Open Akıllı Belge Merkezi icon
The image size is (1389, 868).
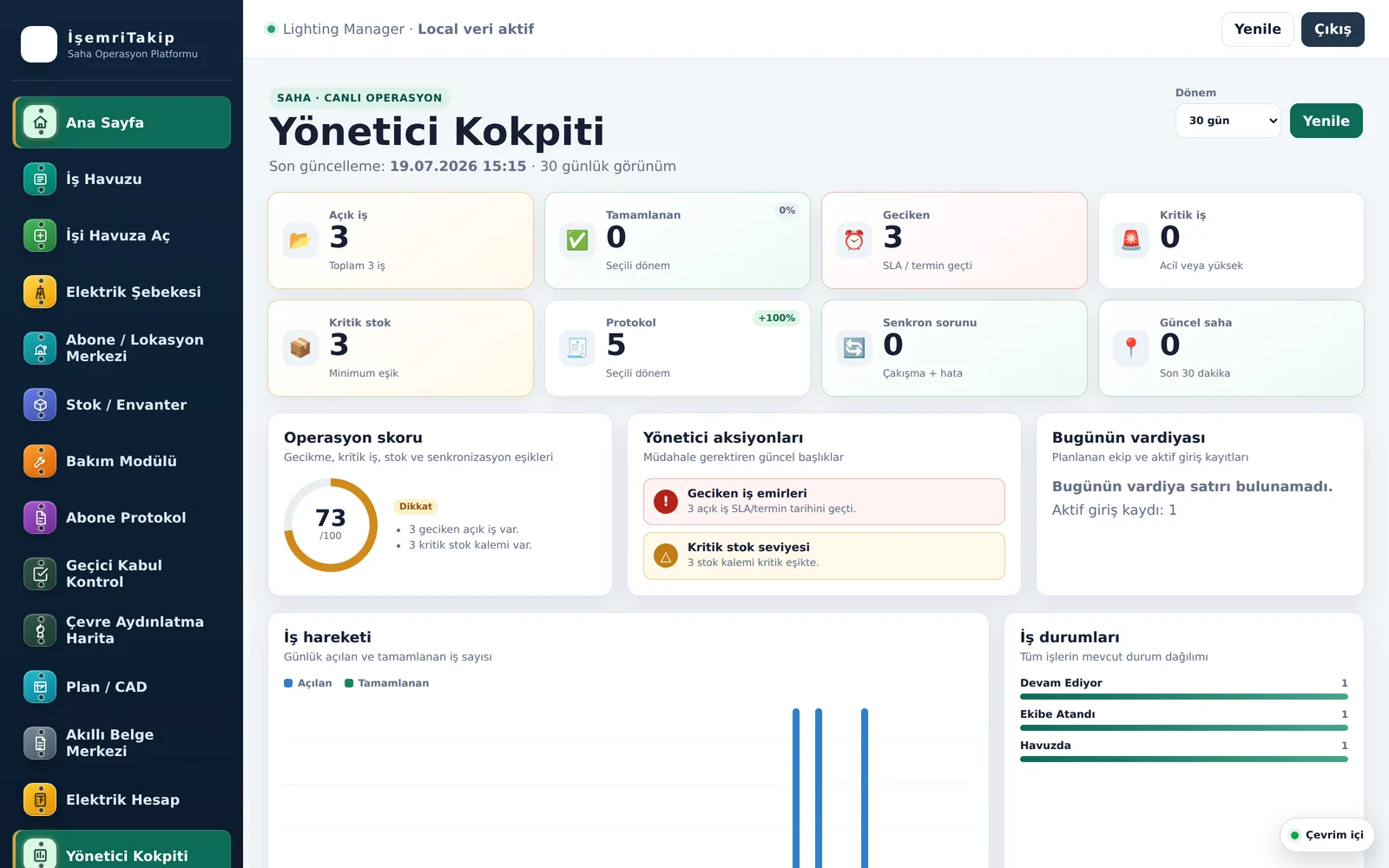40,743
